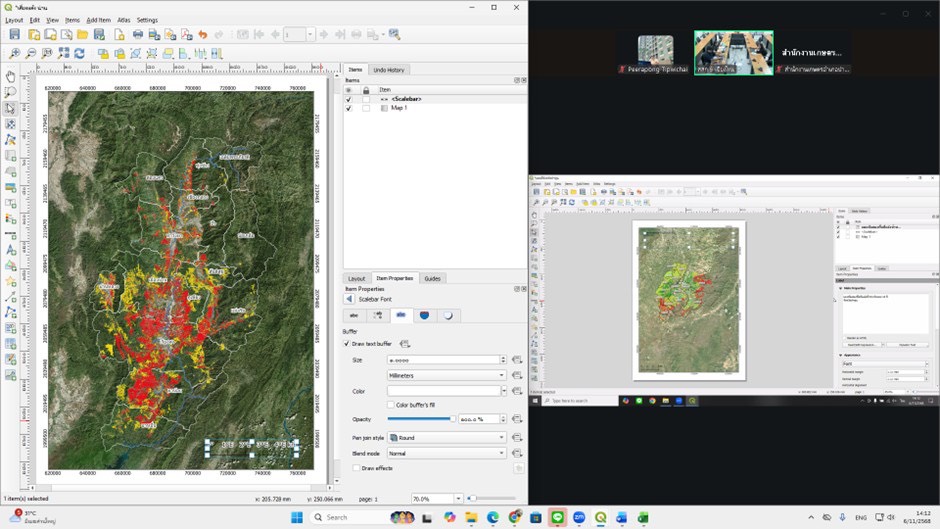Screen dimensions: 940x529
Task: Uncheck Draw text buffer checkbox
Action: click(347, 344)
